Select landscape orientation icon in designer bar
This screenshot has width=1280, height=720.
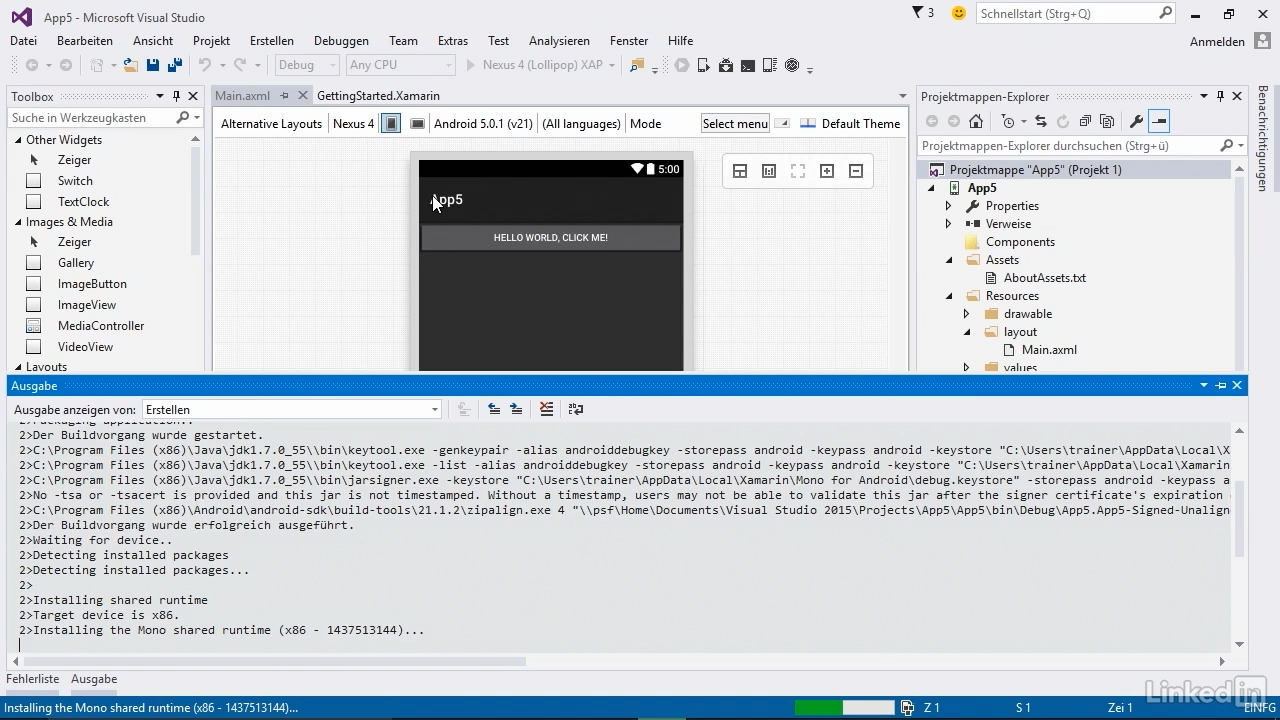coord(417,123)
